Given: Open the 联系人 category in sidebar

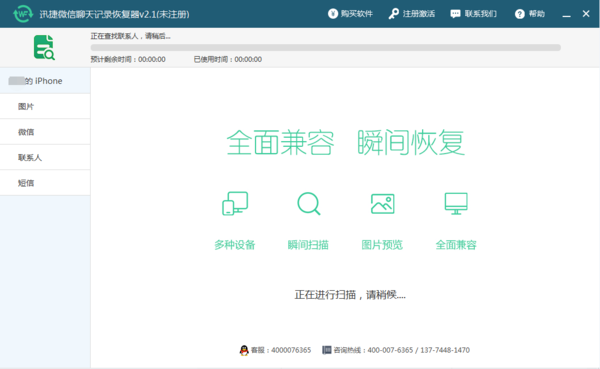Looking at the screenshot, I should (x=45, y=157).
